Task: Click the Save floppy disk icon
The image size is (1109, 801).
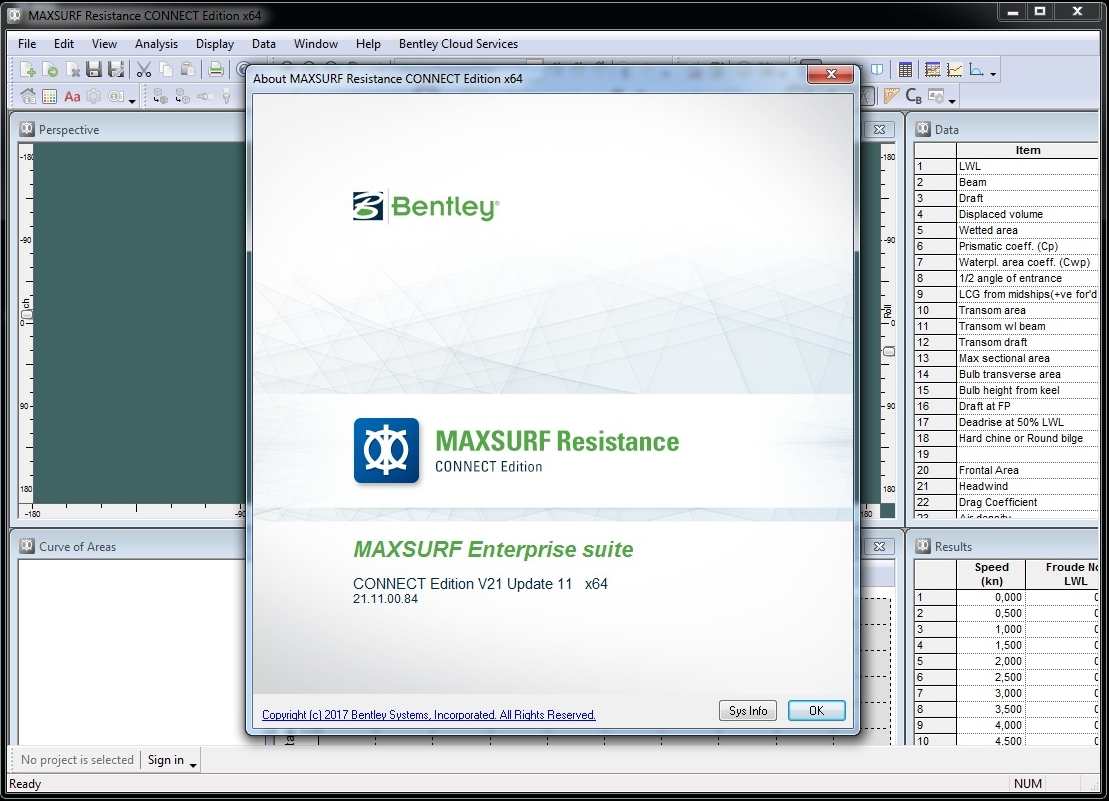Action: coord(94,69)
